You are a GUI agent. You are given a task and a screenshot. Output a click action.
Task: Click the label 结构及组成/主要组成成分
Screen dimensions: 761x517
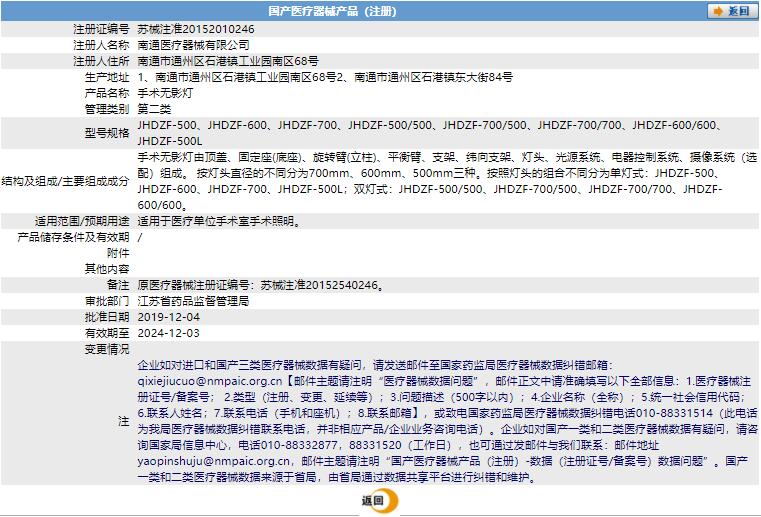[66, 181]
